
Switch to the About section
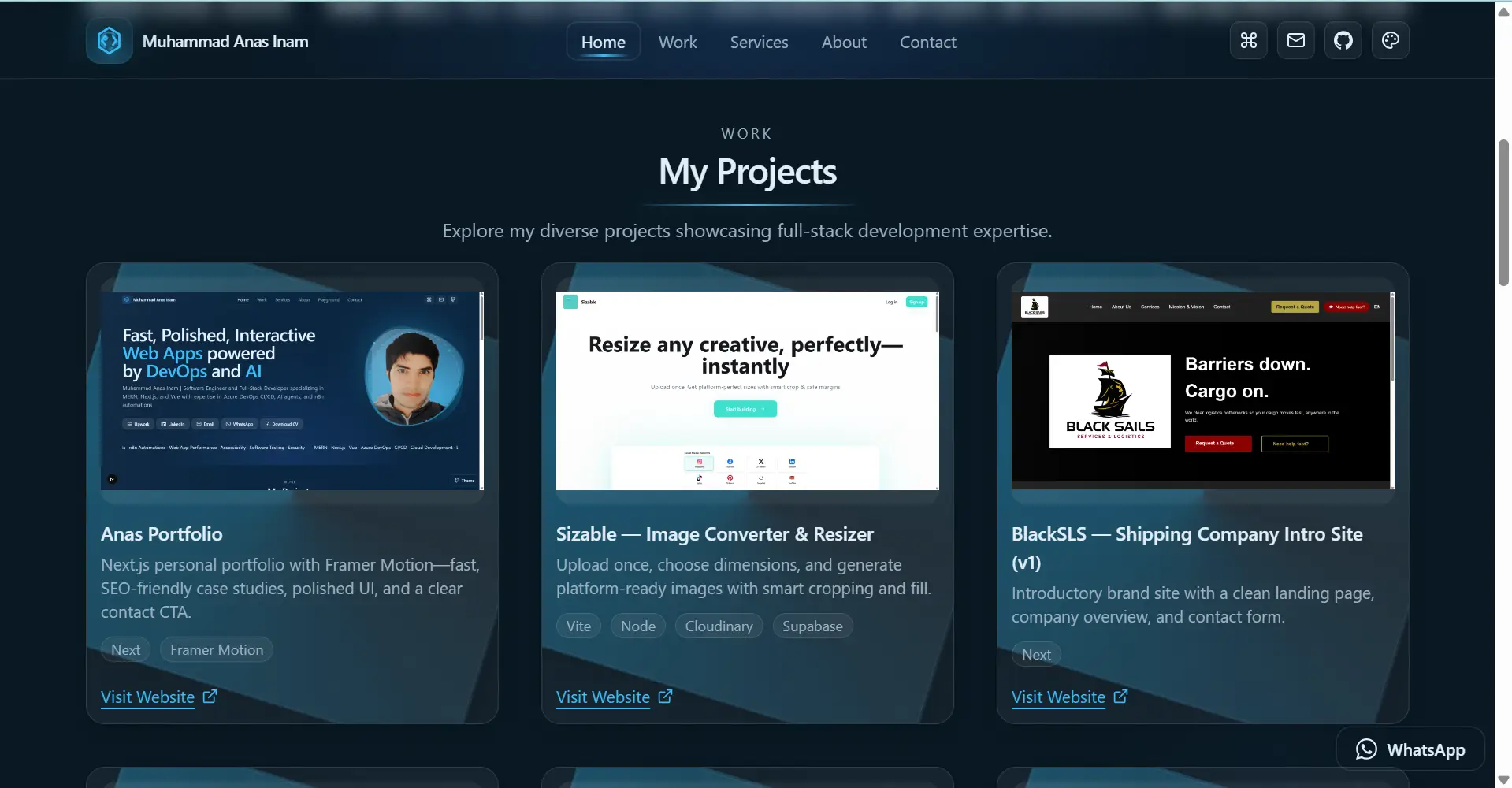[843, 42]
